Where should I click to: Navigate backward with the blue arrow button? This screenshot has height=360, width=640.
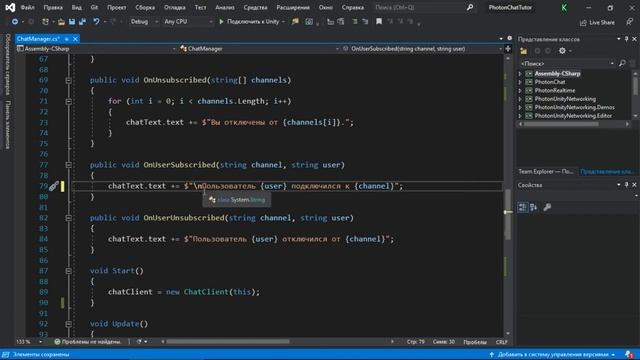(14, 22)
